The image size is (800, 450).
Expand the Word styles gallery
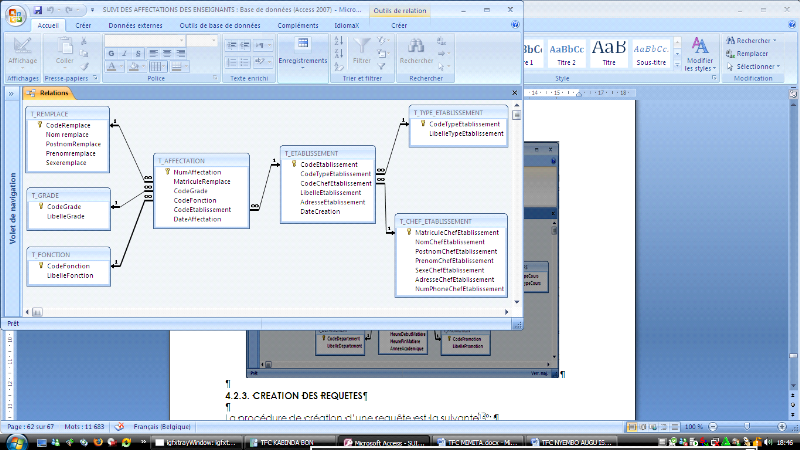(676, 66)
